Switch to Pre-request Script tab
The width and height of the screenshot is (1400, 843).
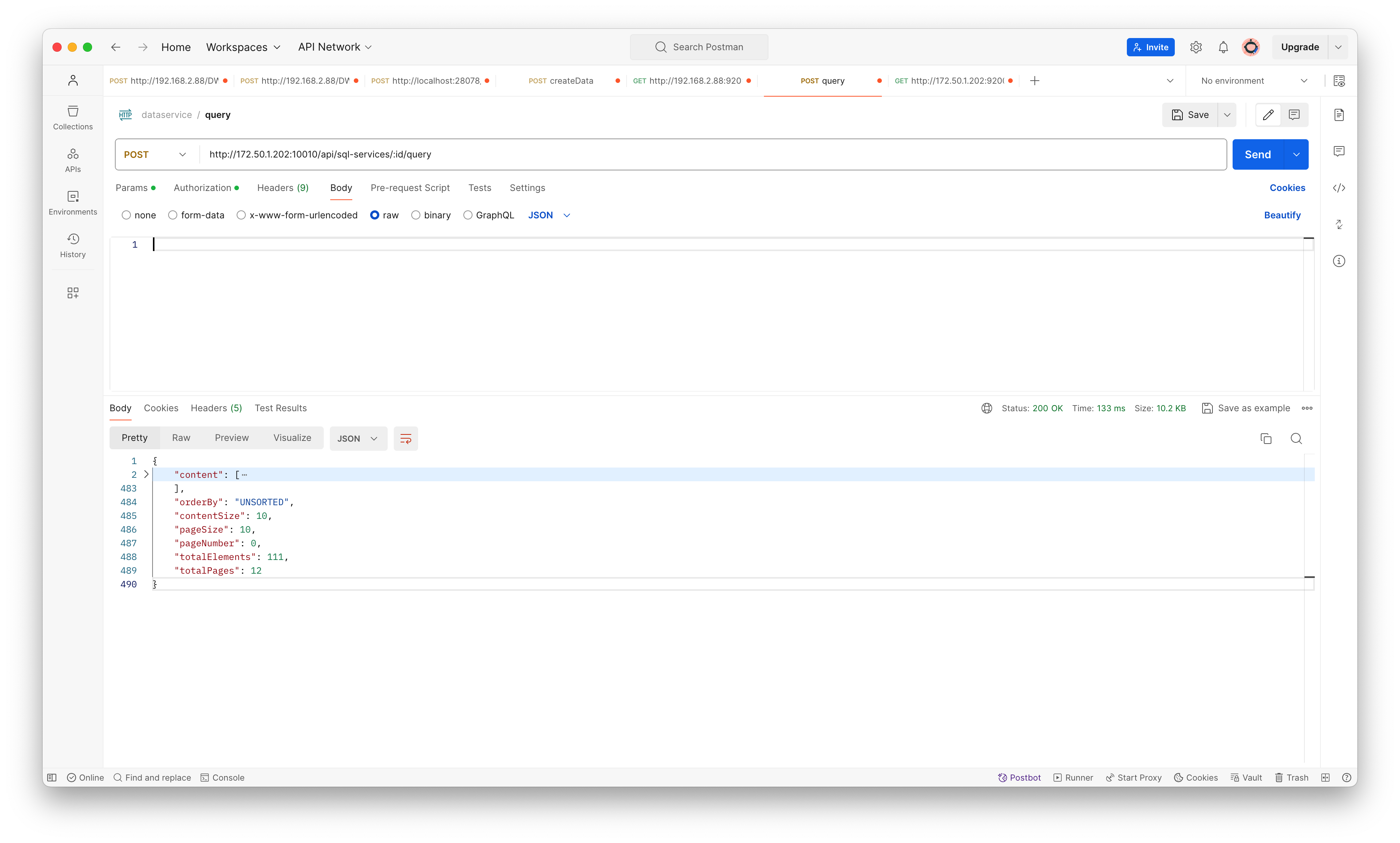(x=409, y=188)
